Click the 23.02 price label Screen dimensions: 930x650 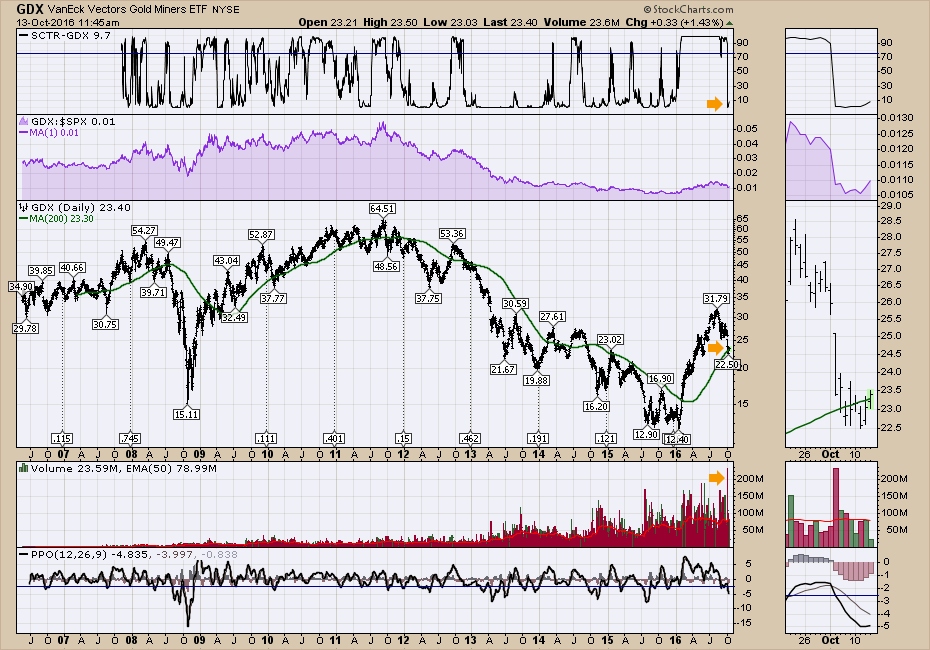610,340
